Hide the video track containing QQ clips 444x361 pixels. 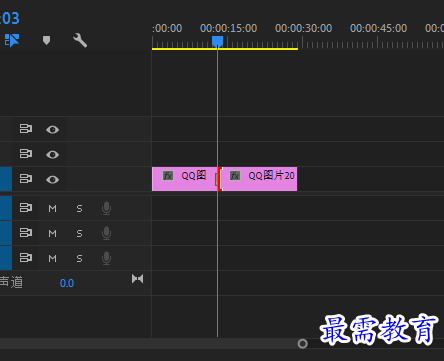pos(52,180)
